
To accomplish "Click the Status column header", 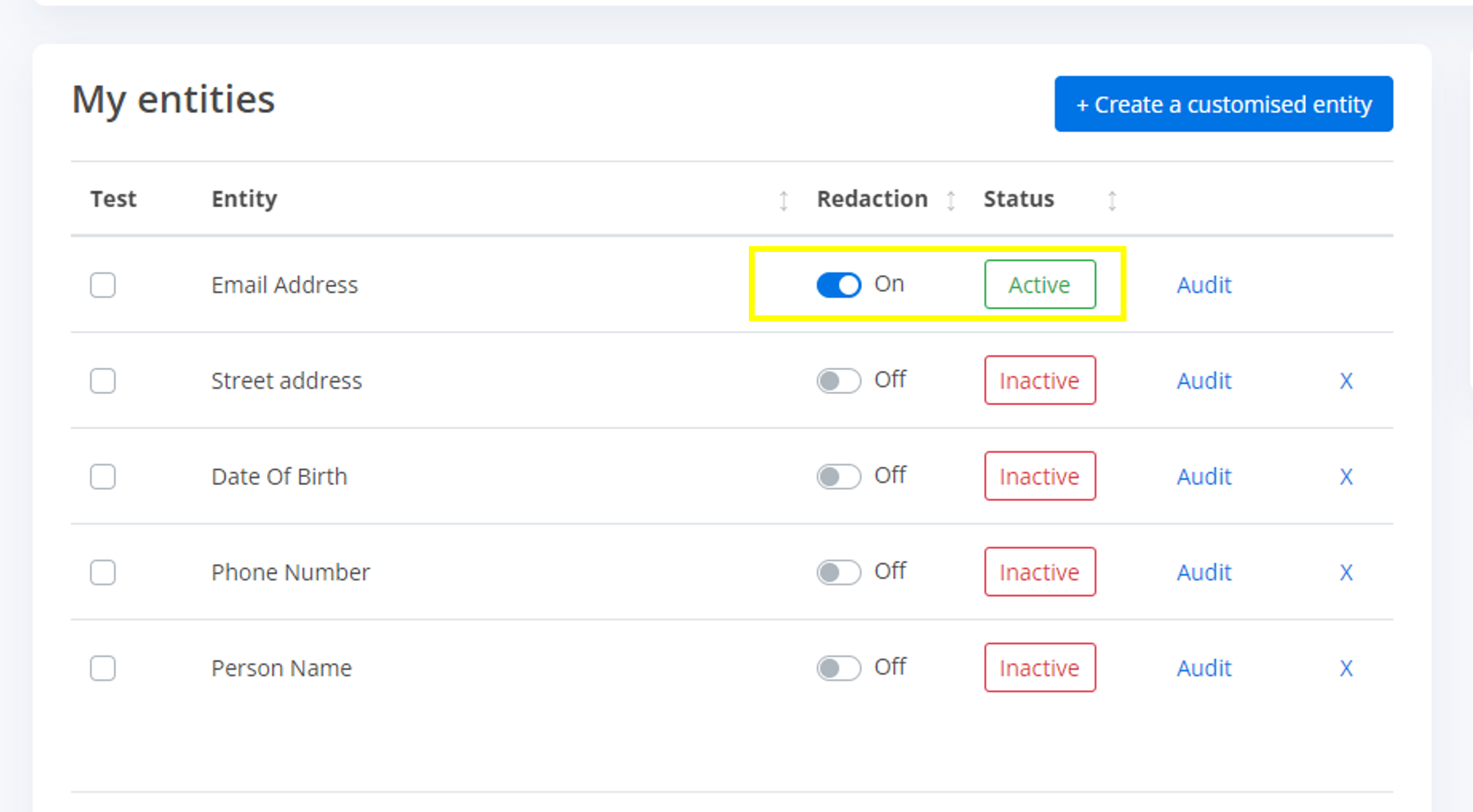I will 1019,199.
